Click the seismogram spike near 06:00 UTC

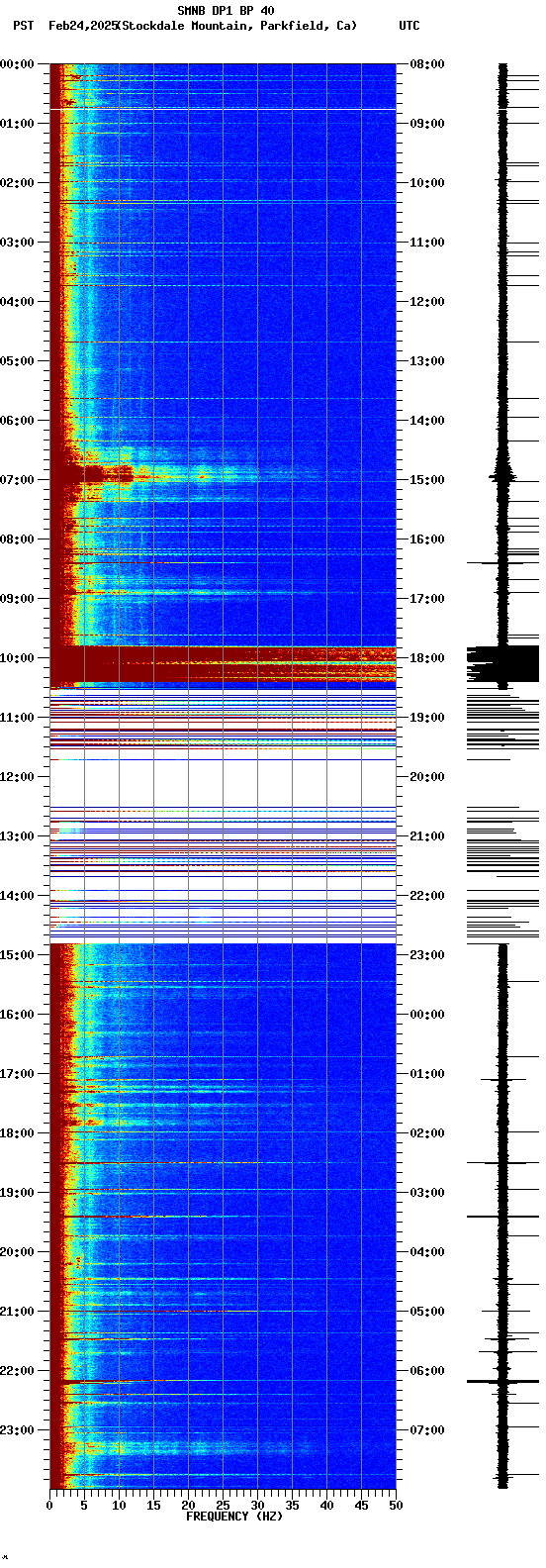(502, 1381)
